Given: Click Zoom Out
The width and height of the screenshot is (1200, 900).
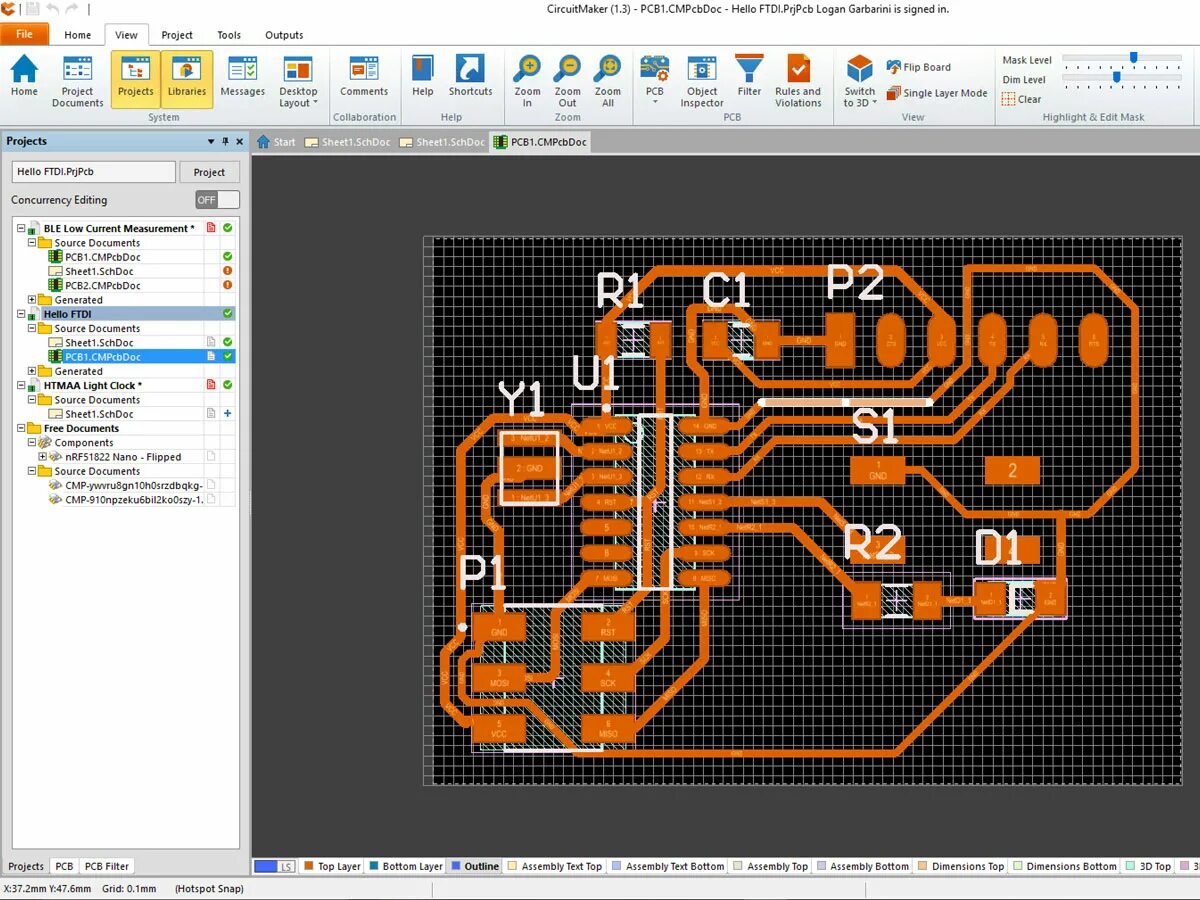Looking at the screenshot, I should [x=567, y=81].
